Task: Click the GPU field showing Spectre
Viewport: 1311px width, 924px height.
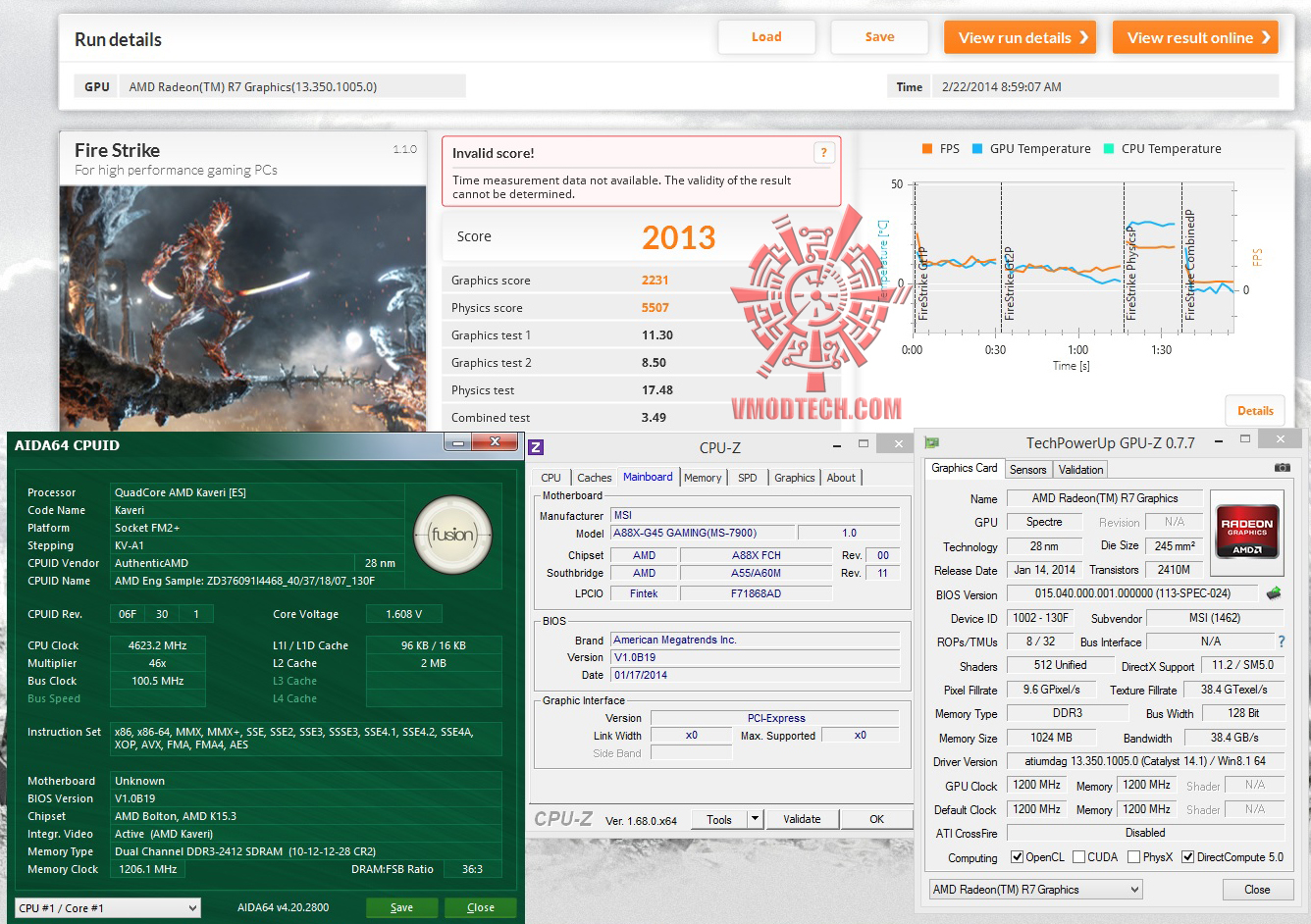Action: [1044, 522]
